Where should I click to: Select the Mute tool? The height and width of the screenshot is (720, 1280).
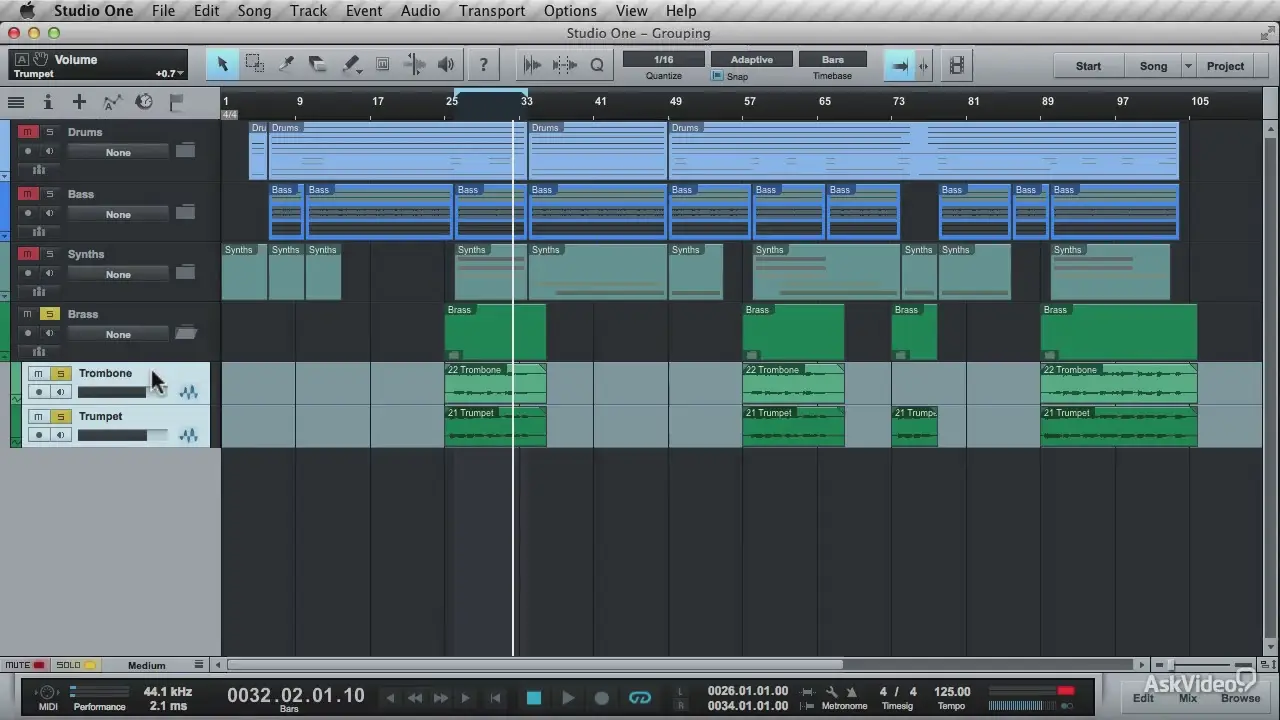click(383, 65)
